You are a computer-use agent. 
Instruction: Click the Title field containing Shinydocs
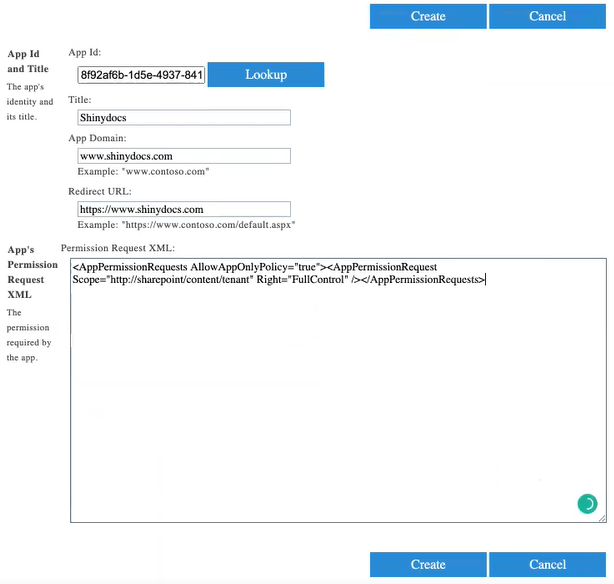point(183,118)
